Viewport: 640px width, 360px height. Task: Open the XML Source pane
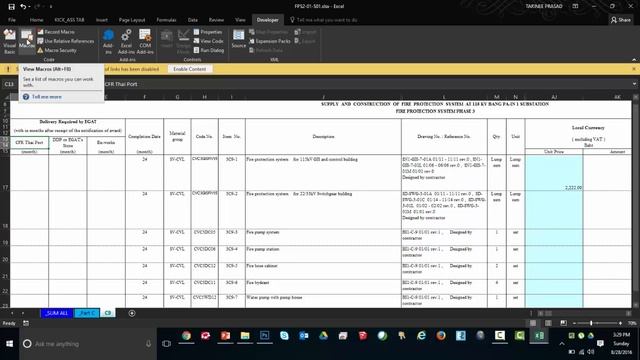(238, 39)
